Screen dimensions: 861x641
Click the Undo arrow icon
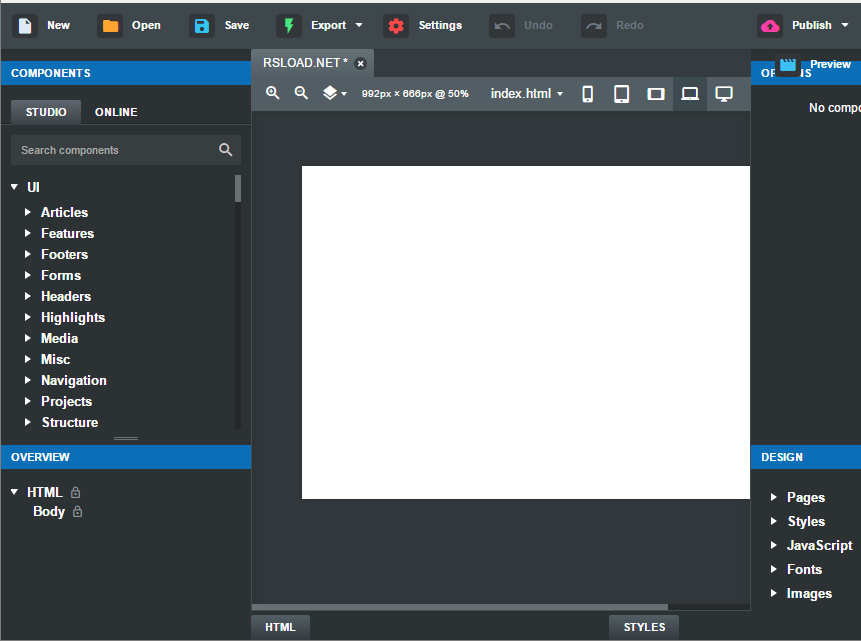pyautogui.click(x=502, y=26)
